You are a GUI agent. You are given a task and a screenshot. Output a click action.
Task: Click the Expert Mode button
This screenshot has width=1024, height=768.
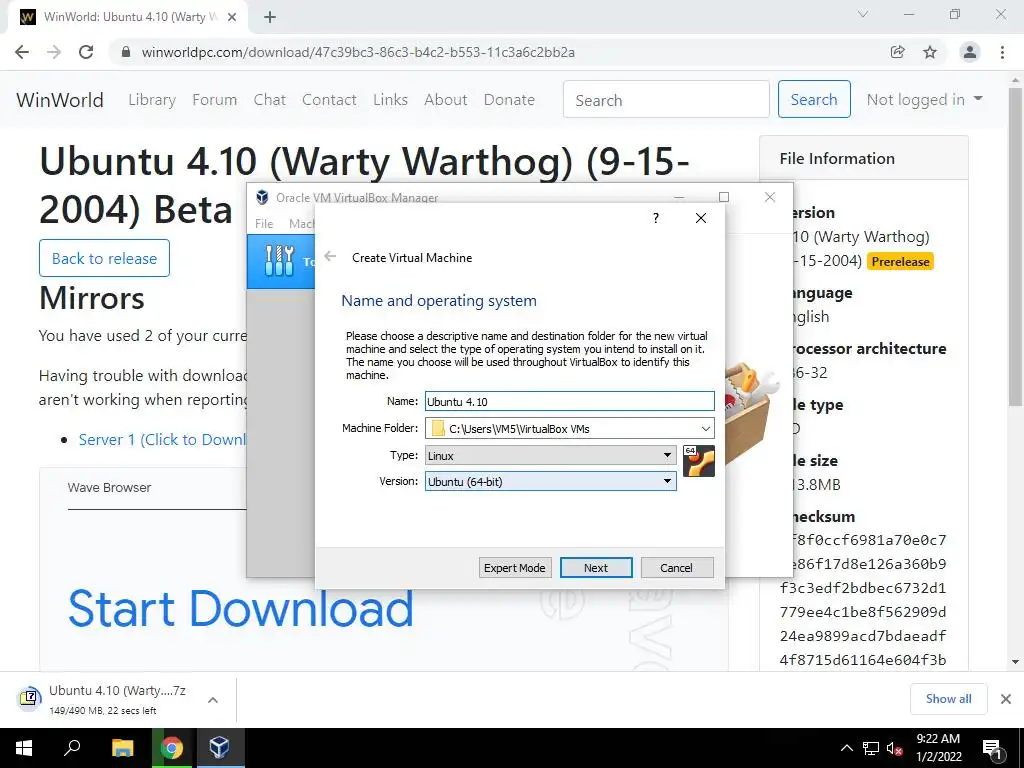515,568
